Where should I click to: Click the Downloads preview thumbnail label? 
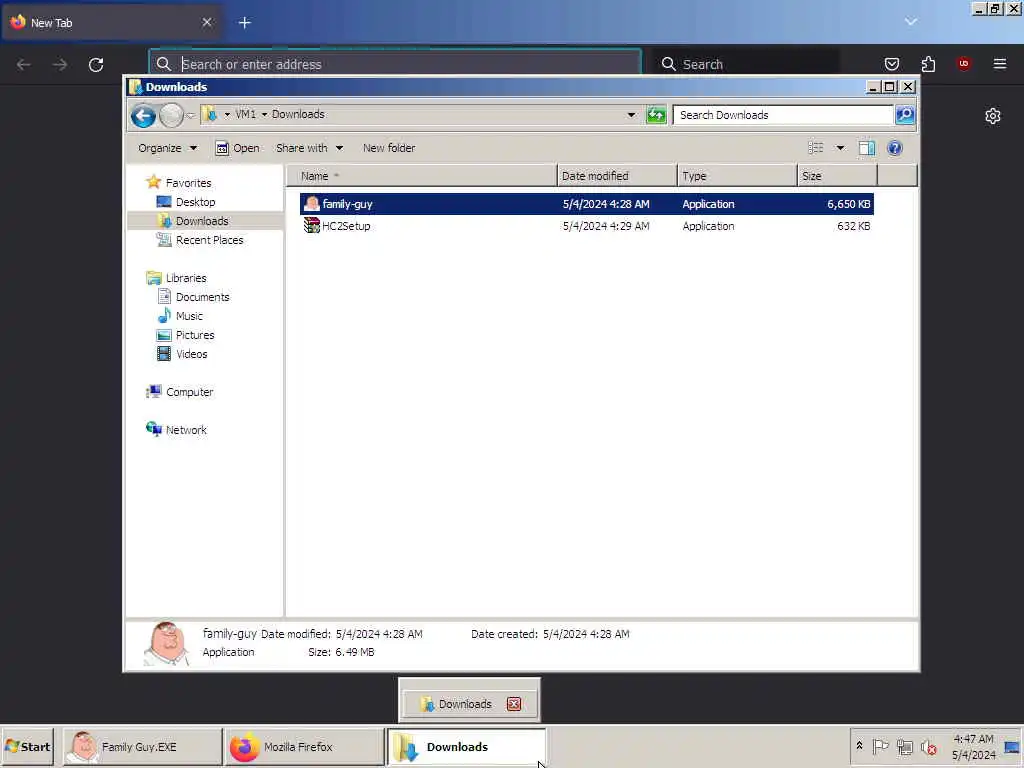pos(465,704)
